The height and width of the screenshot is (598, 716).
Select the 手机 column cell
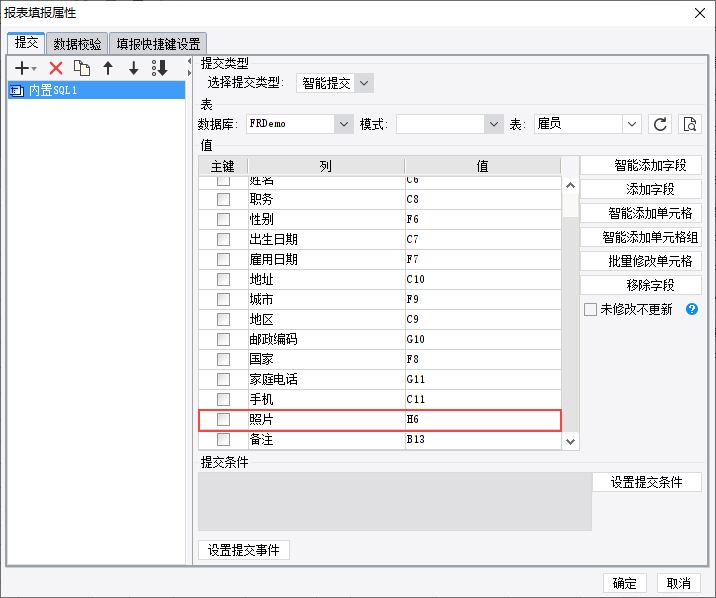coord(326,399)
